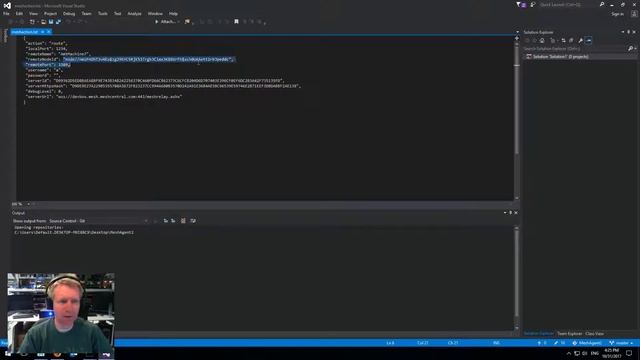Switch to Team Explorer tab
This screenshot has width=640, height=360.
[x=569, y=334]
